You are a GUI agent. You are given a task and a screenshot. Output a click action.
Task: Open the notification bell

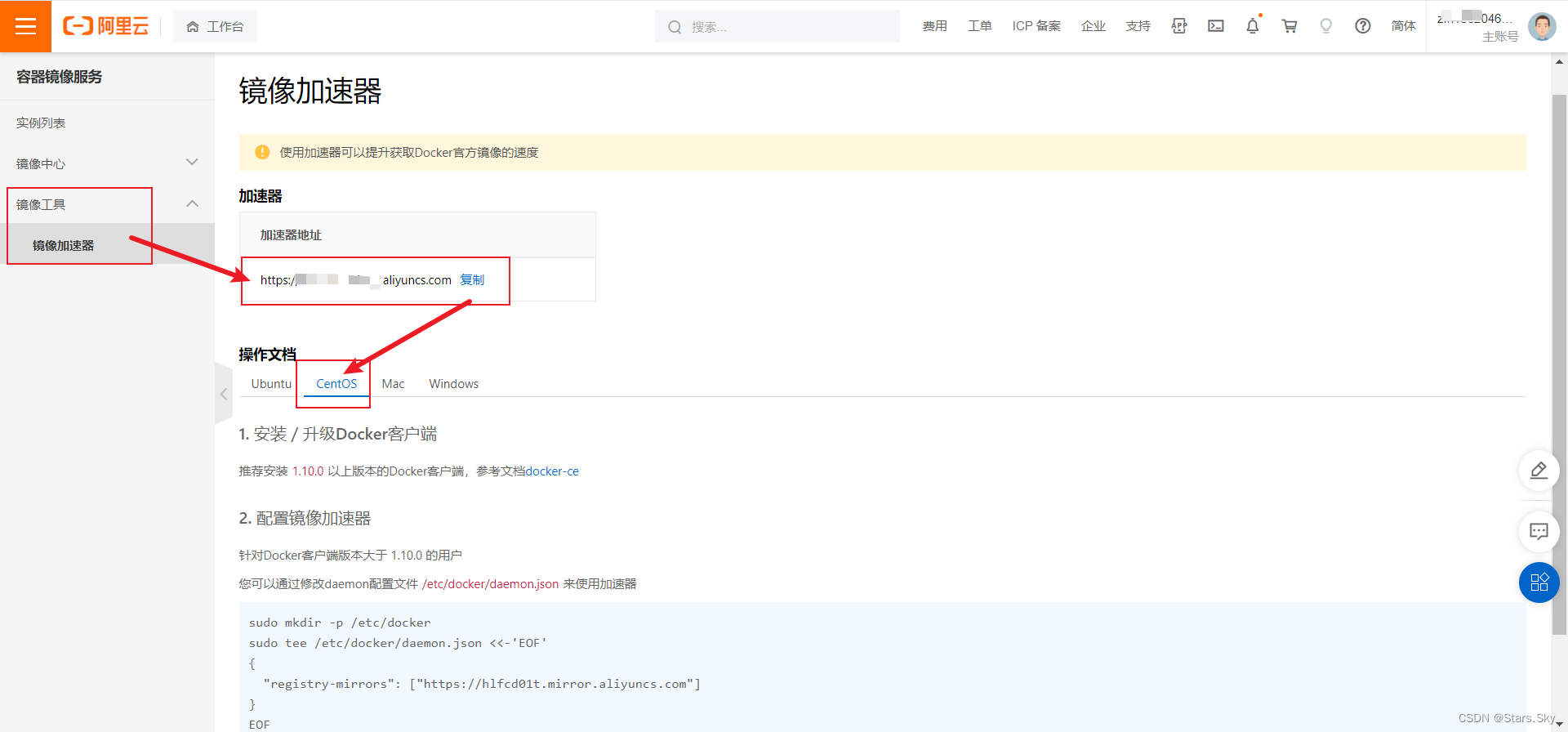[x=1253, y=26]
